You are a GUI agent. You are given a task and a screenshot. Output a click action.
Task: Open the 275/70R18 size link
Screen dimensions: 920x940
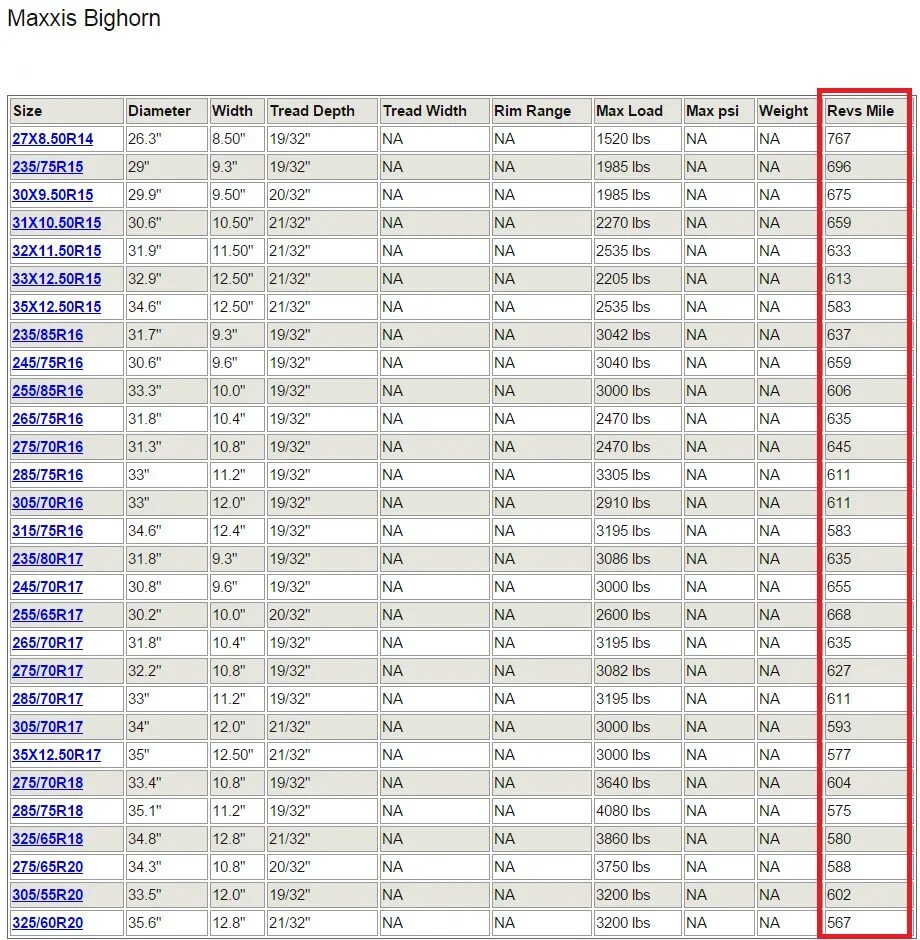tap(48, 782)
